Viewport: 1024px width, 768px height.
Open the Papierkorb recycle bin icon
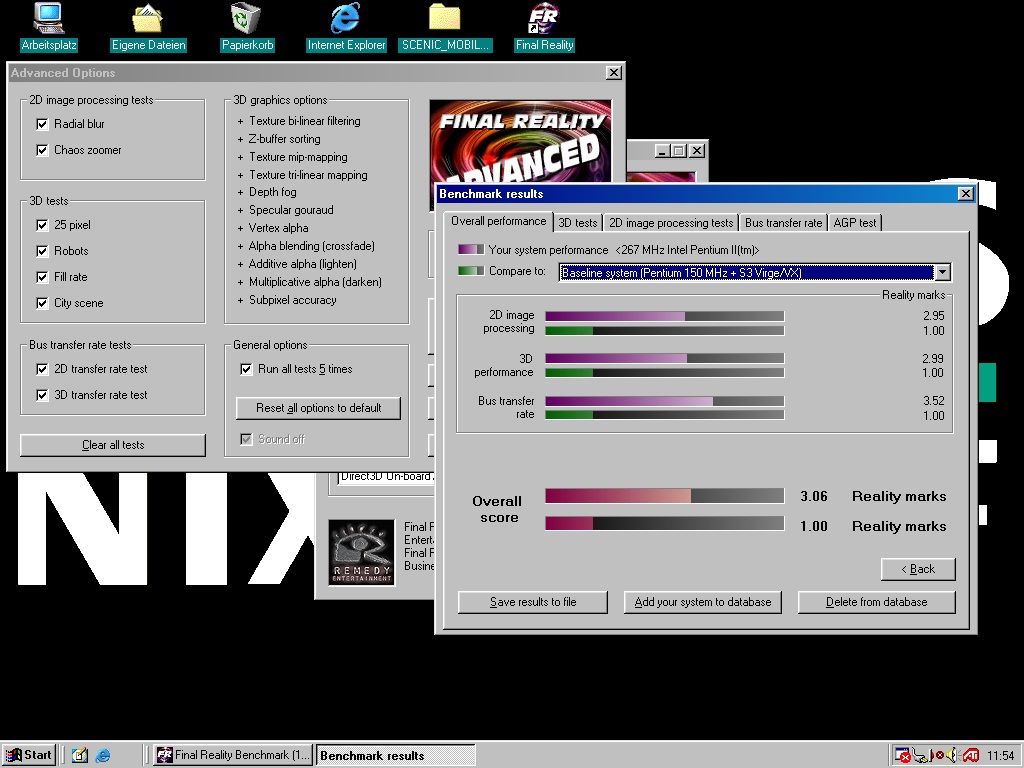pos(247,27)
